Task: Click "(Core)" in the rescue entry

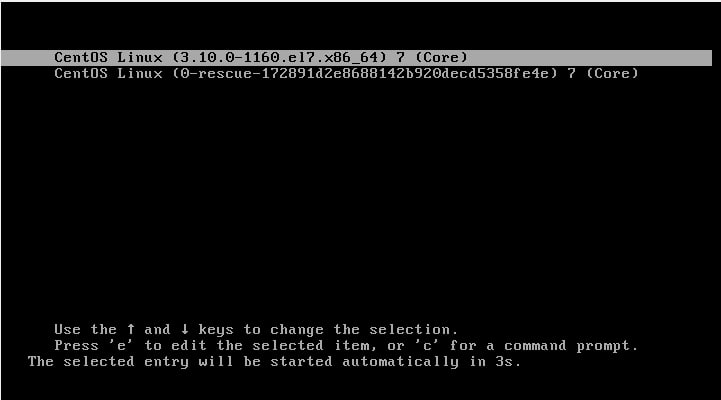Action: (x=612, y=74)
